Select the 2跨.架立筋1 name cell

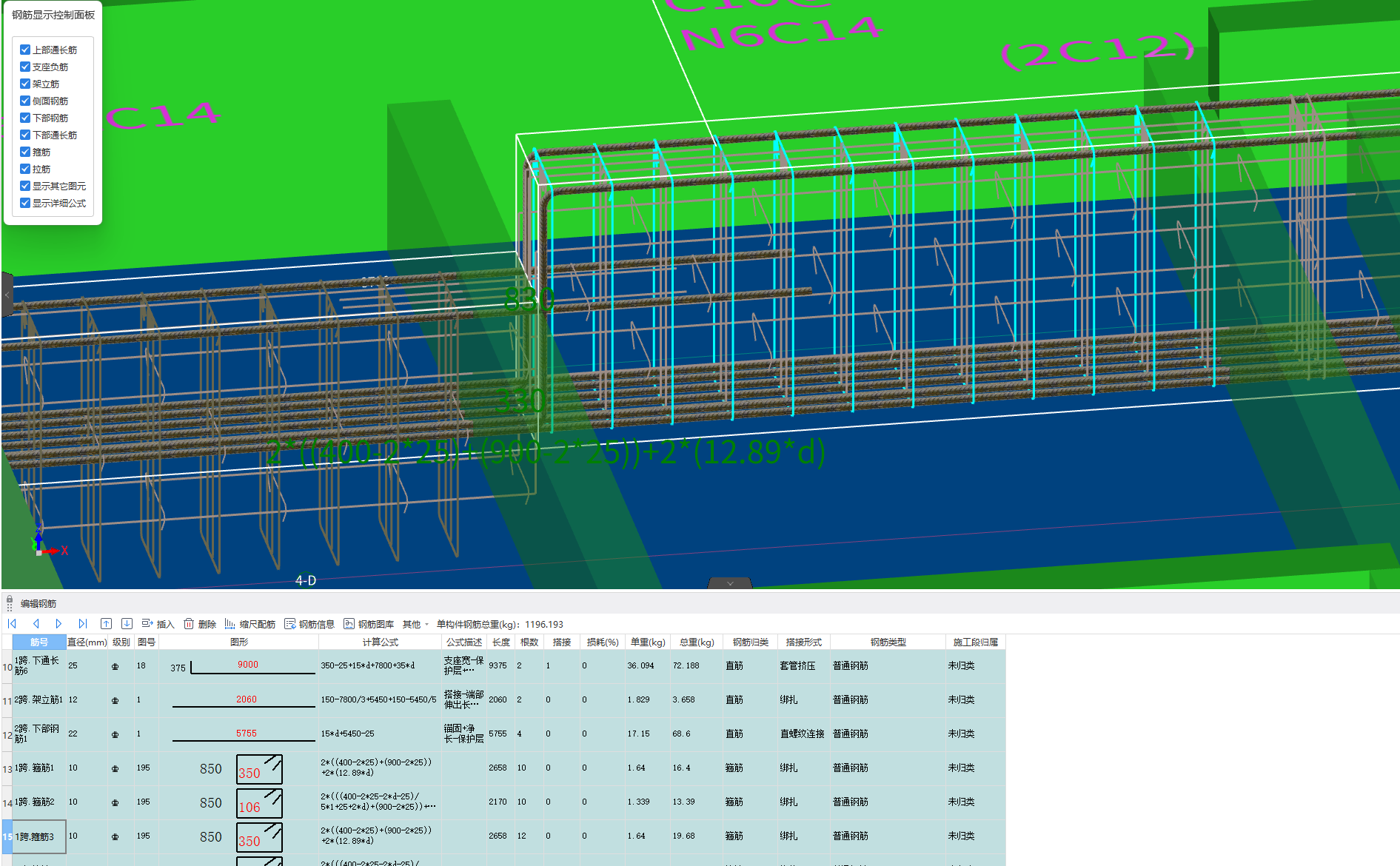(x=39, y=700)
